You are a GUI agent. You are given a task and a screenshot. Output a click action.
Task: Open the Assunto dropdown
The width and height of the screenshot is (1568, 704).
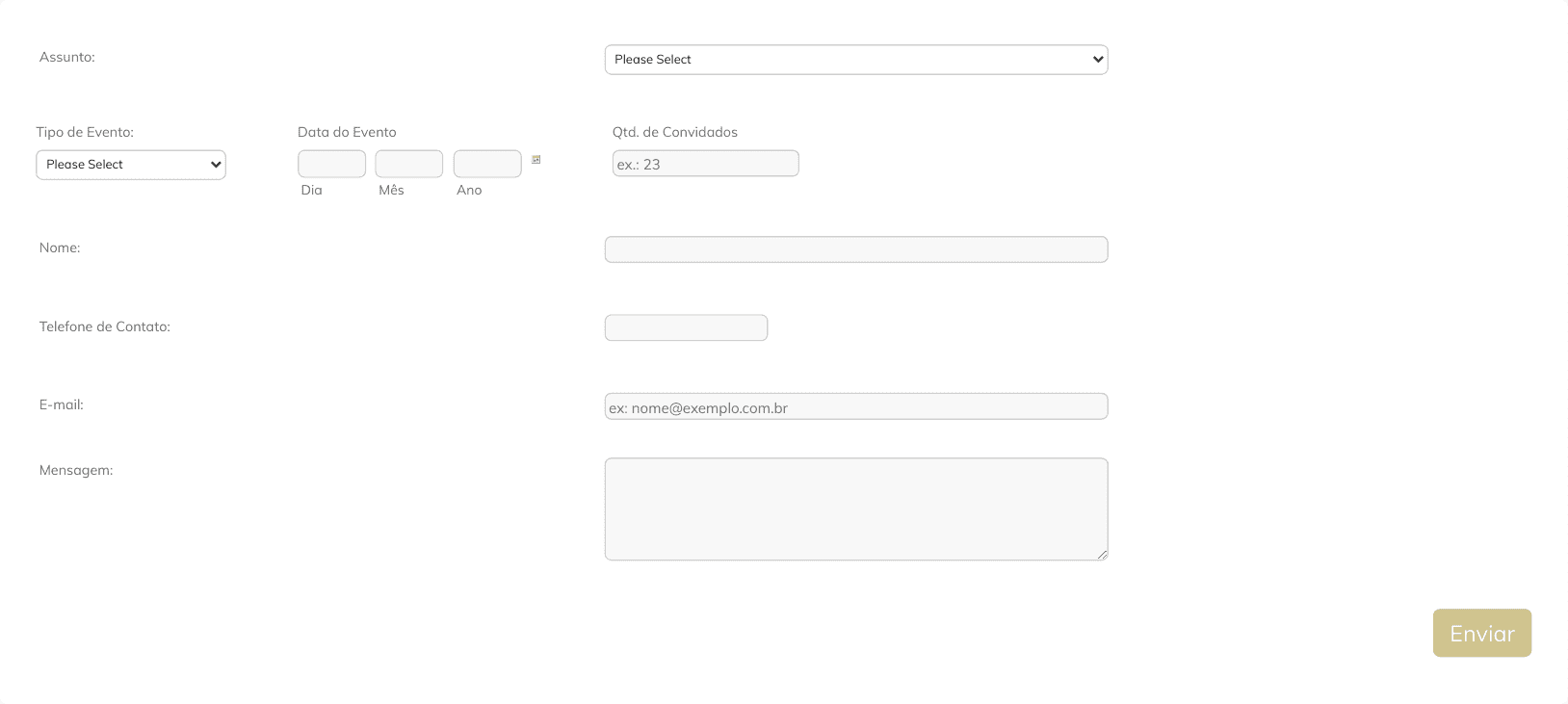[x=855, y=60]
